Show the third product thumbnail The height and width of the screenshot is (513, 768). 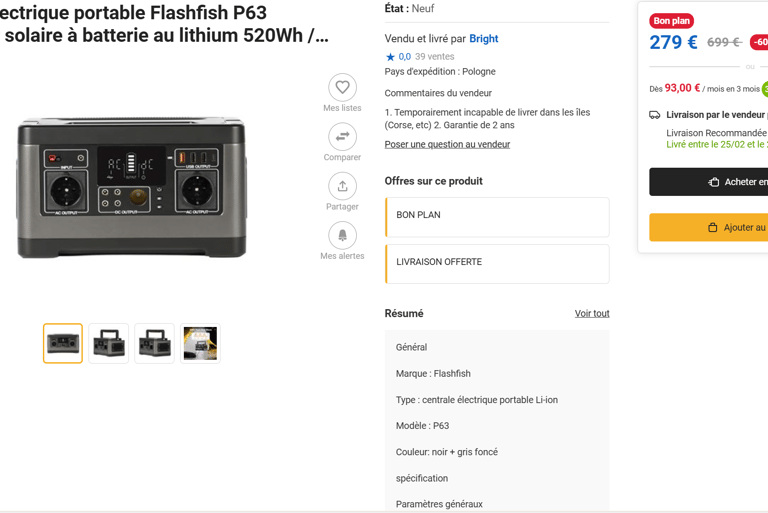[x=154, y=343]
